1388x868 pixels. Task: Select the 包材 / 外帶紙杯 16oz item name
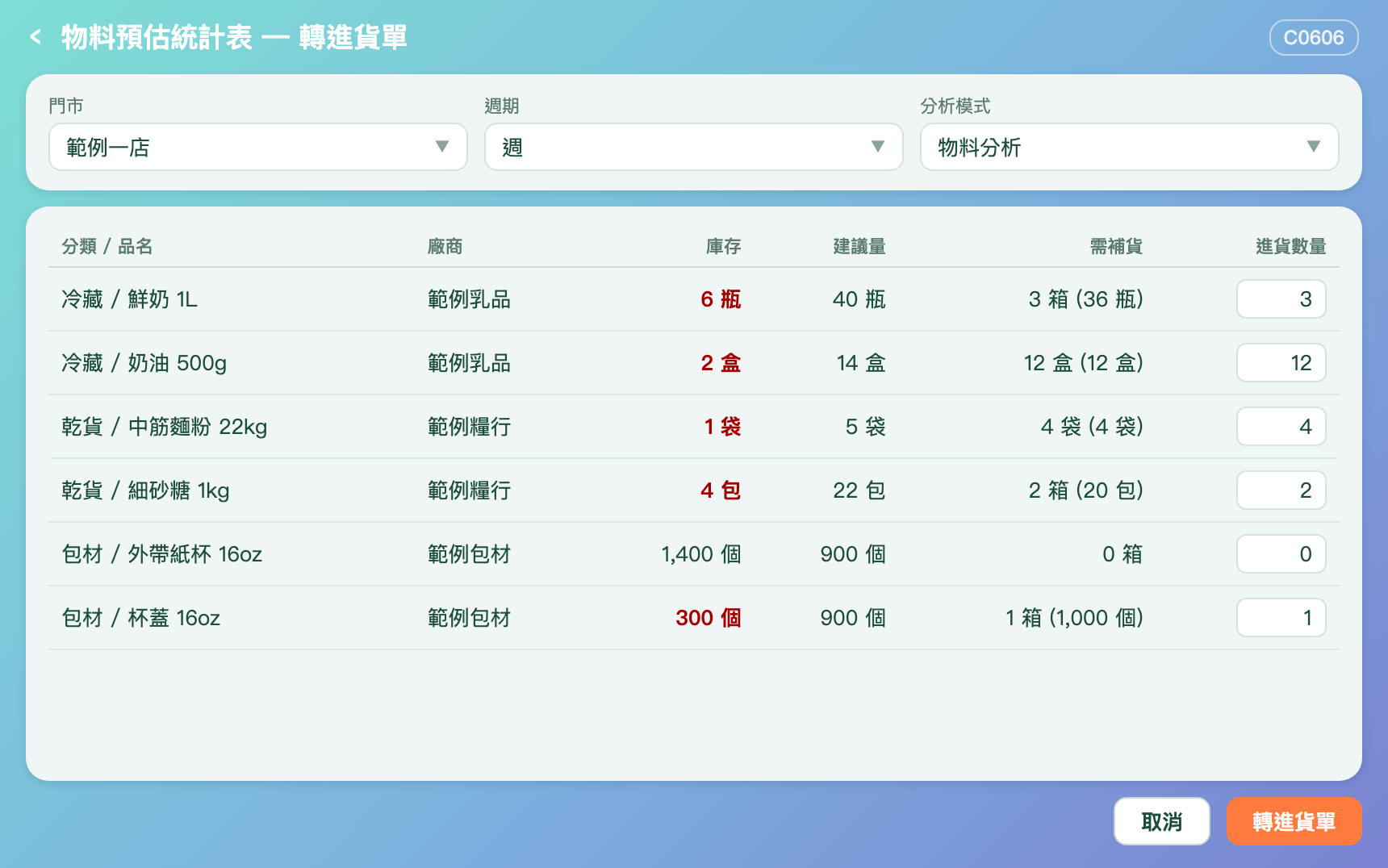[x=162, y=554]
